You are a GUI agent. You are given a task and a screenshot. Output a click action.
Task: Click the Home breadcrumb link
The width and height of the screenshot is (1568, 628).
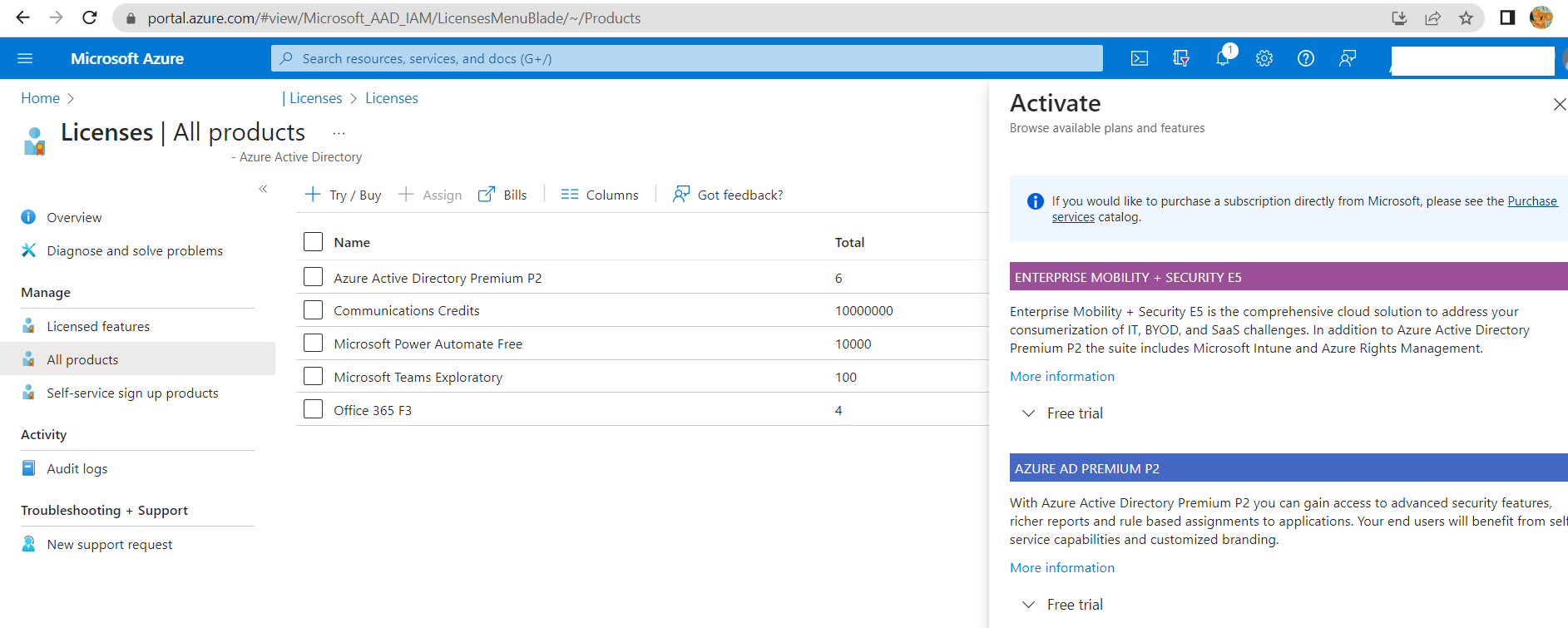click(x=40, y=98)
